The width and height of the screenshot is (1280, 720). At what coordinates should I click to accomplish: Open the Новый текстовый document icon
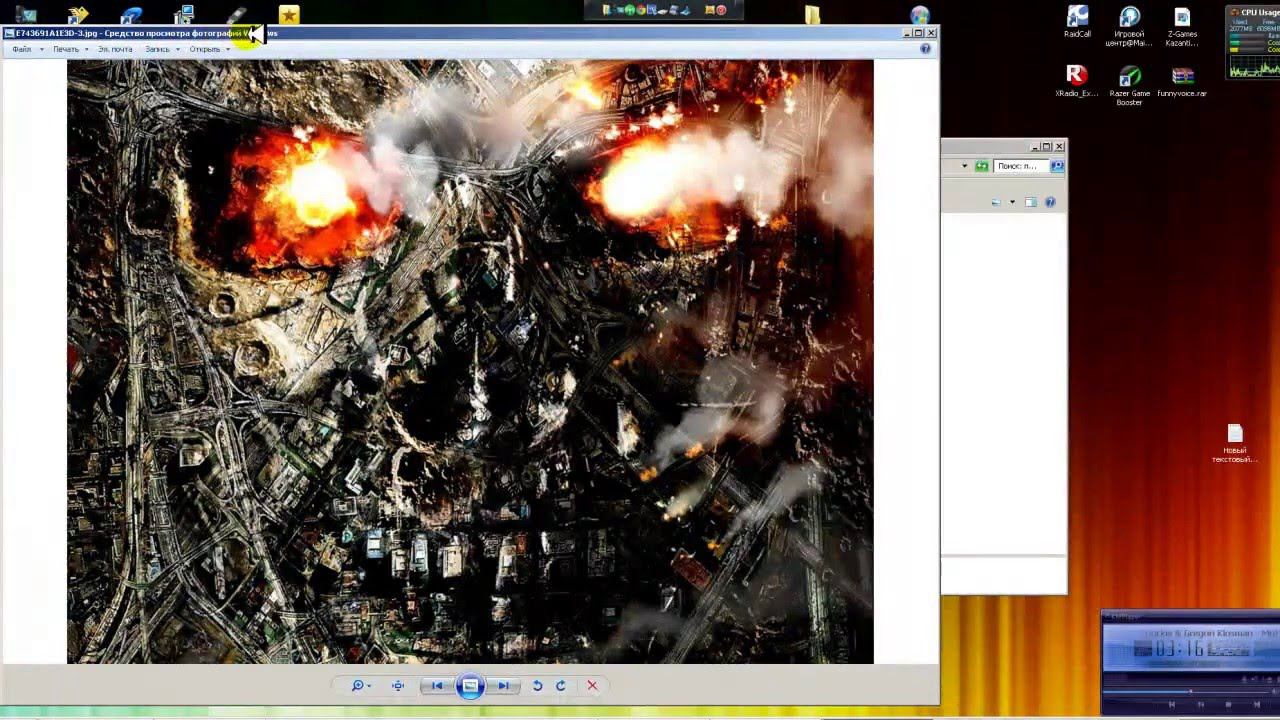pos(1234,444)
